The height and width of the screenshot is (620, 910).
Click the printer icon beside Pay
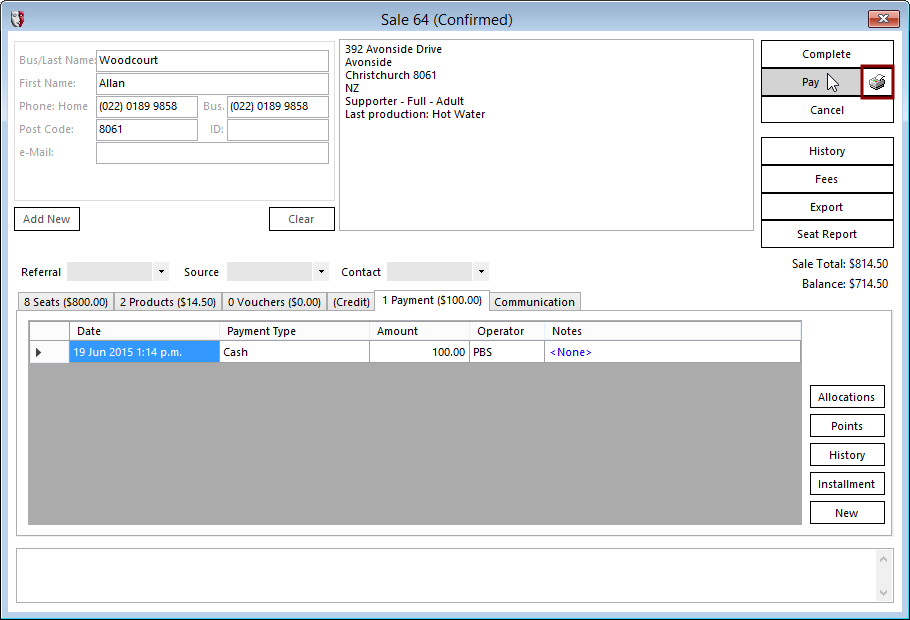(877, 82)
